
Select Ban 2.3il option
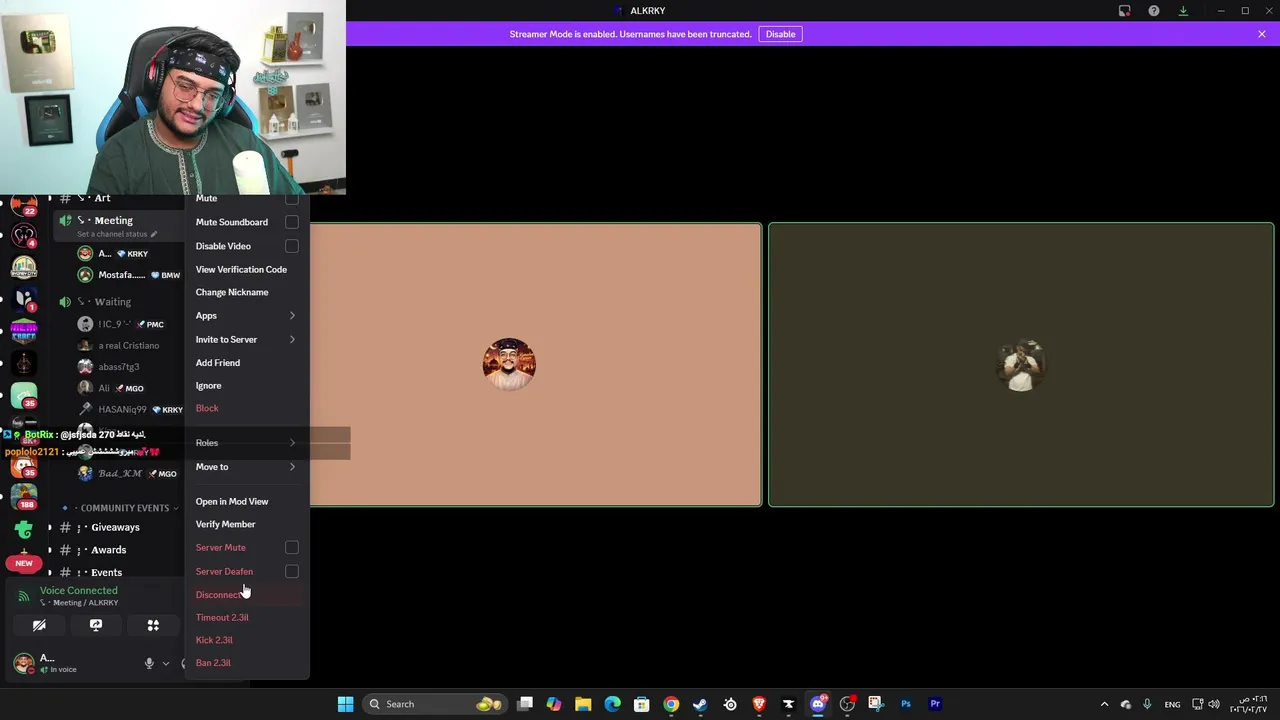click(x=213, y=663)
